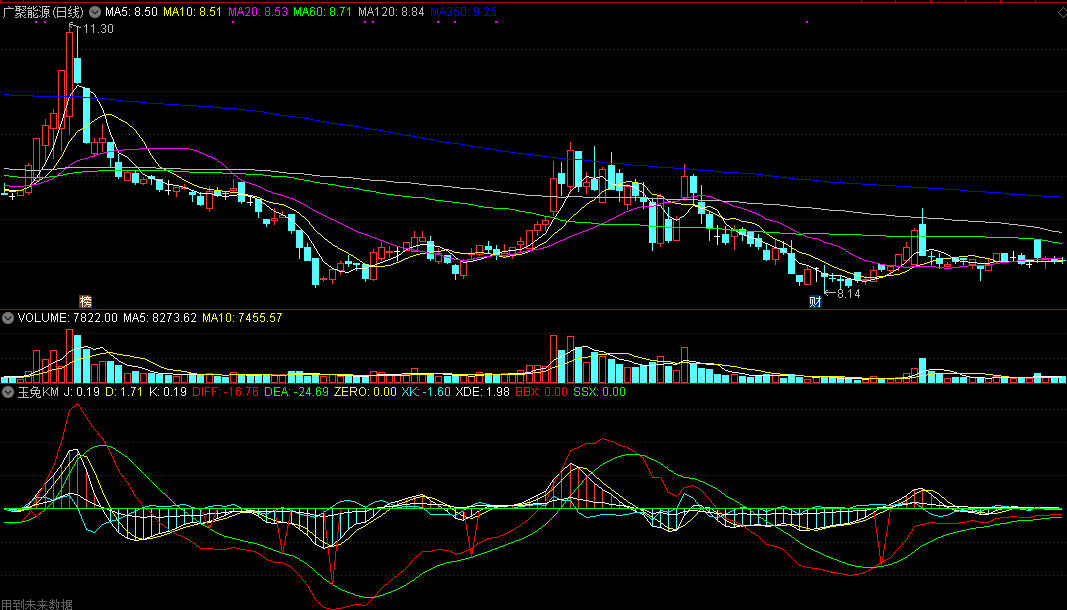Viewport: 1067px width, 610px height.
Task: Expand the dropdown beside 广聚能源(日线) title
Action: click(95, 12)
